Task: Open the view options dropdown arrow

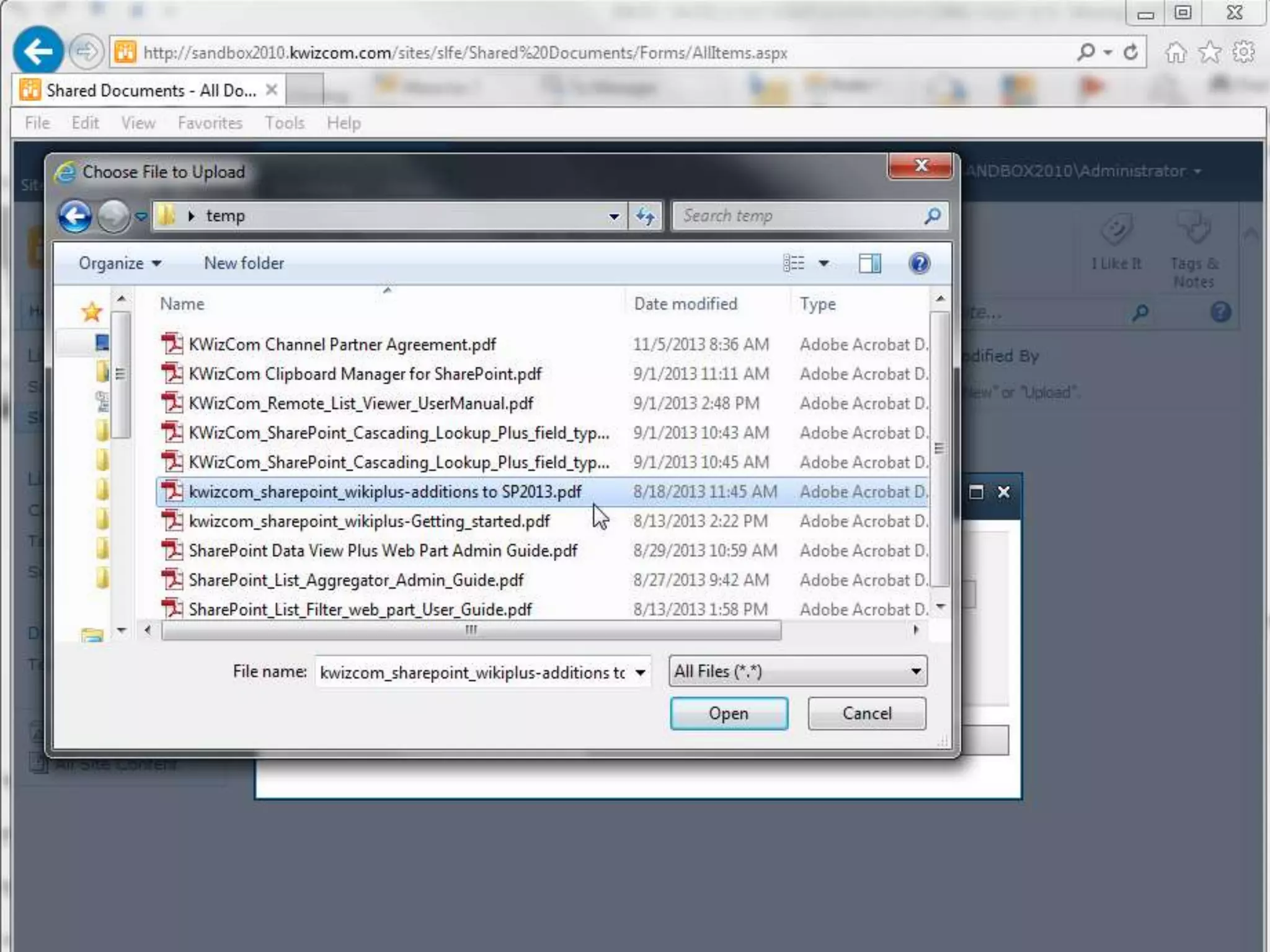Action: tap(824, 263)
